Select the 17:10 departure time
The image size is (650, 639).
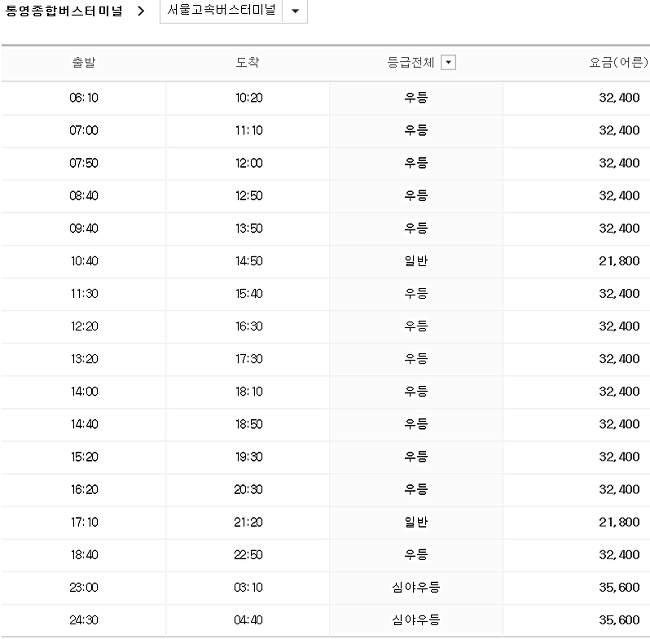[x=84, y=522]
